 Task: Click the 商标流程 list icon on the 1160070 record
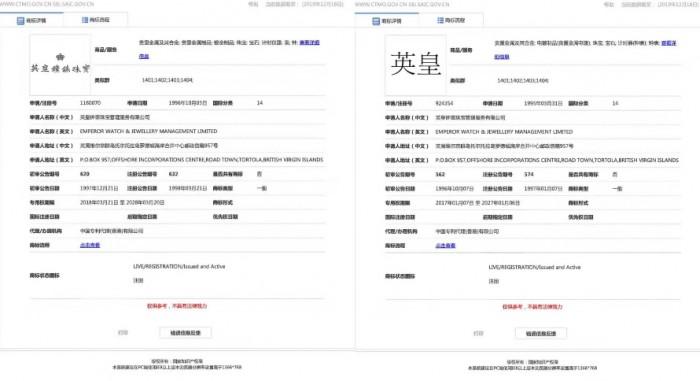(x=85, y=20)
